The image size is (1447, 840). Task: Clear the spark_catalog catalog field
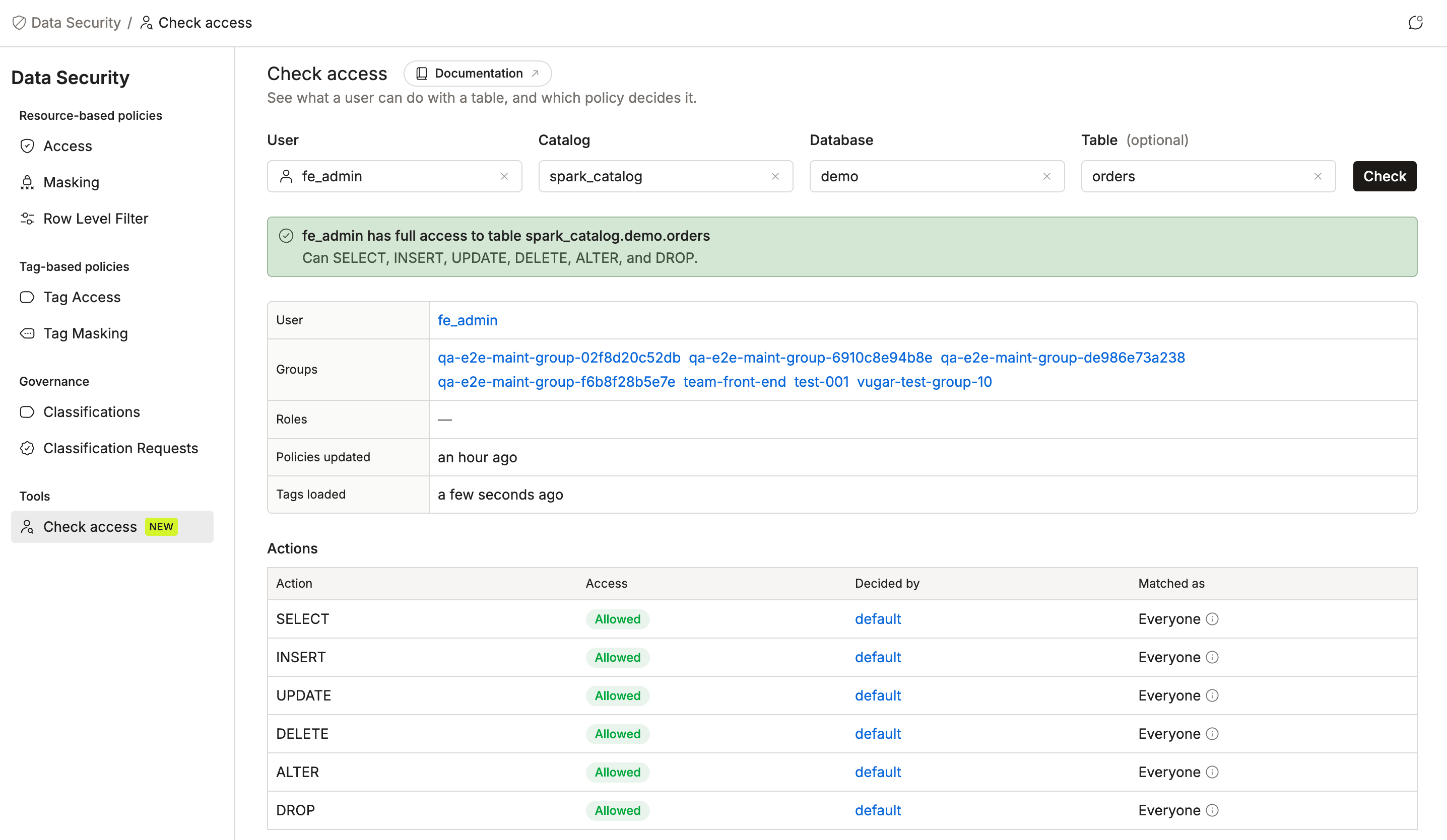pyautogui.click(x=775, y=176)
